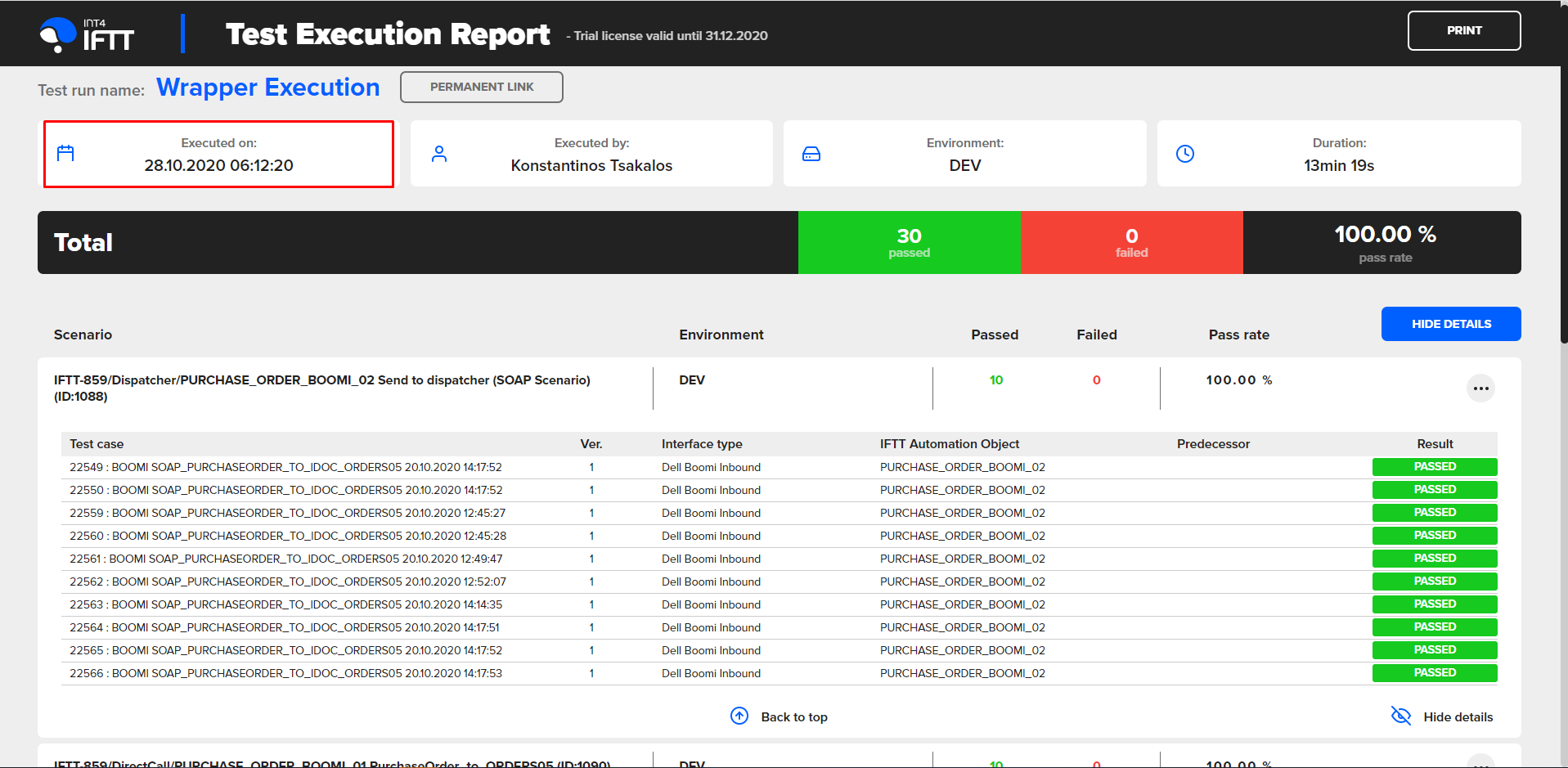Click the calendar icon beside Executed on
The height and width of the screenshot is (768, 1568).
(x=65, y=154)
